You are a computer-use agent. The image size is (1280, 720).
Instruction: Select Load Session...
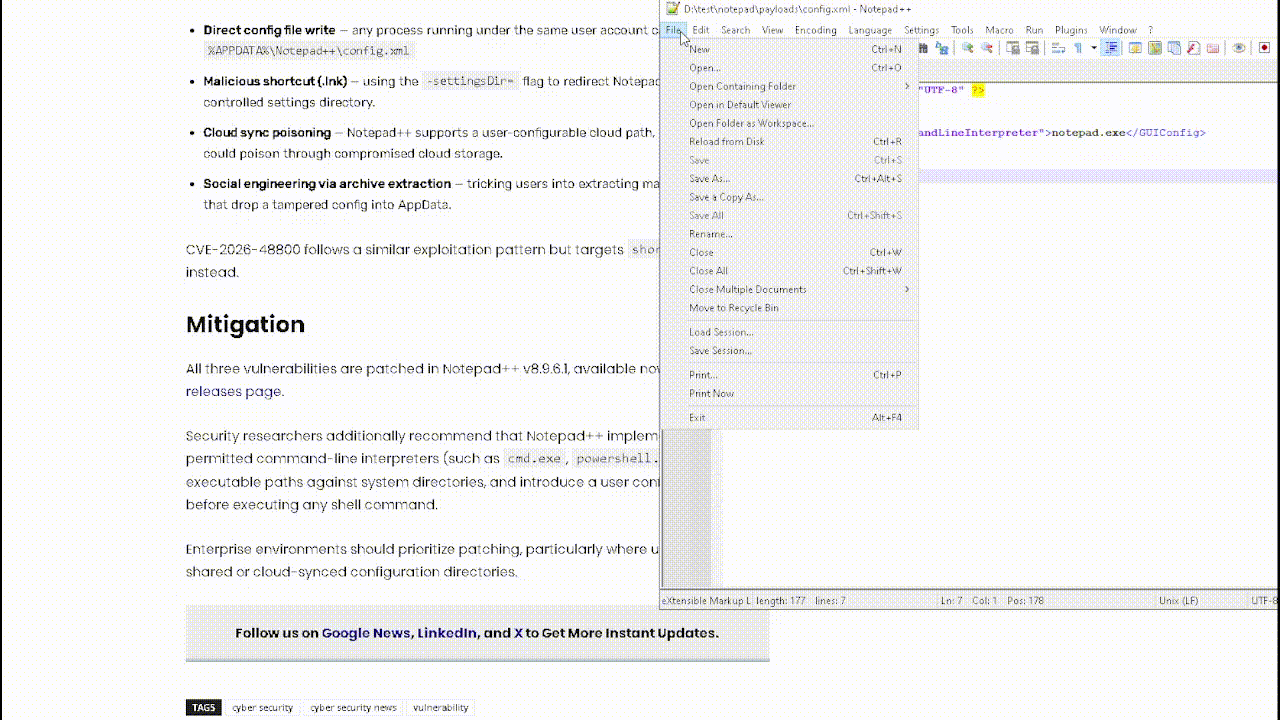(789, 332)
